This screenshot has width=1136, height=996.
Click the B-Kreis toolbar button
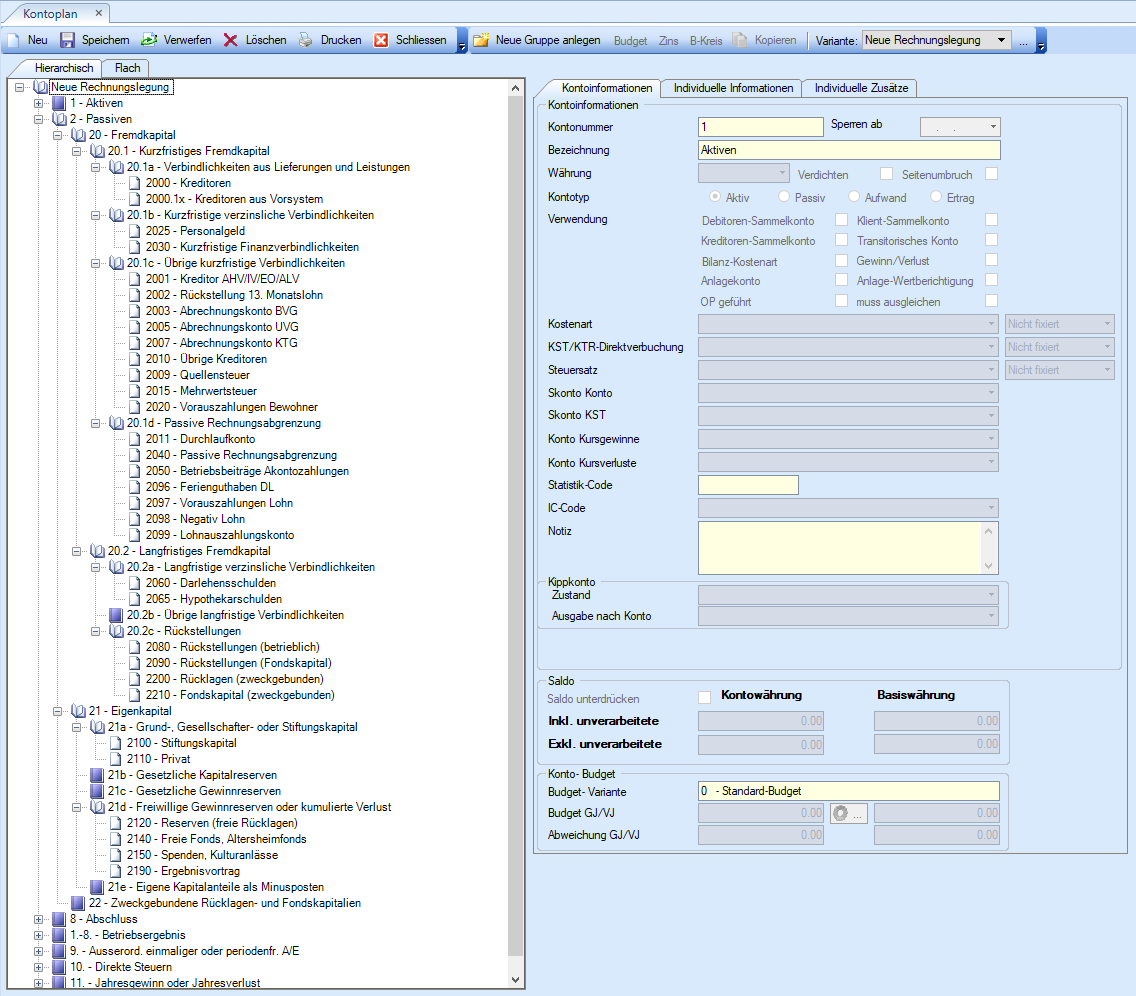(x=706, y=41)
